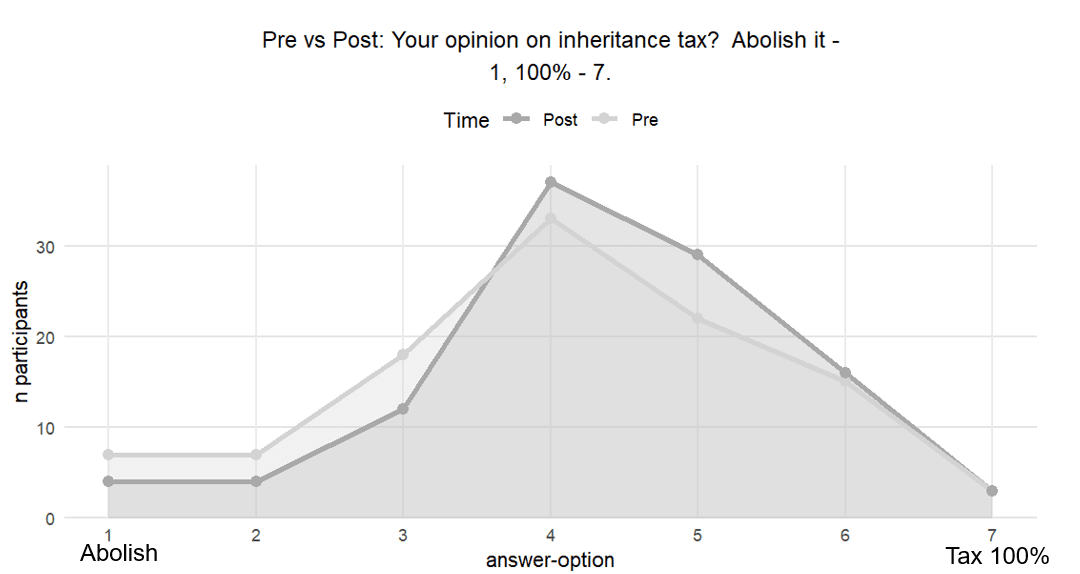The height and width of the screenshot is (574, 1080).
Task: Select the Pre data point at option 4
Action: tap(550, 218)
